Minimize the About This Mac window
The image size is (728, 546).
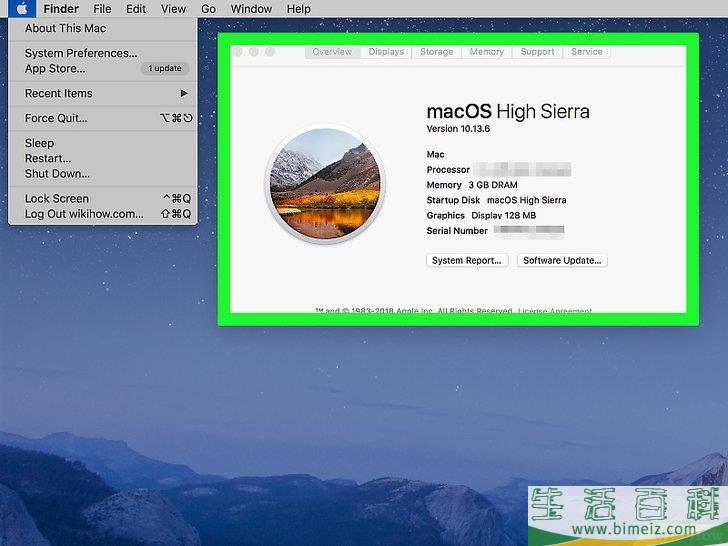254,52
